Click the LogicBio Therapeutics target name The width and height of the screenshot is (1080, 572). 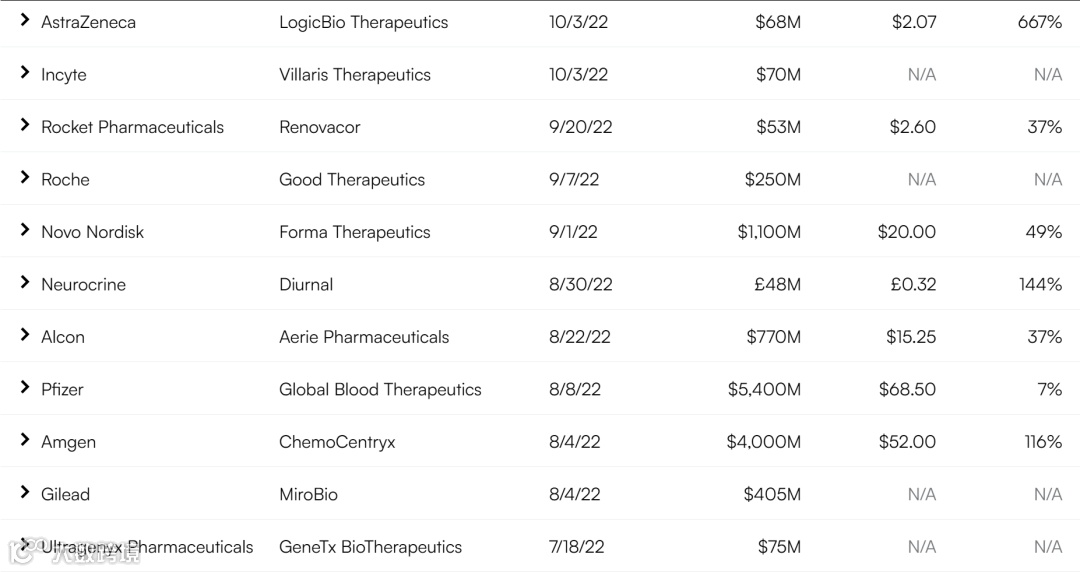tap(363, 22)
